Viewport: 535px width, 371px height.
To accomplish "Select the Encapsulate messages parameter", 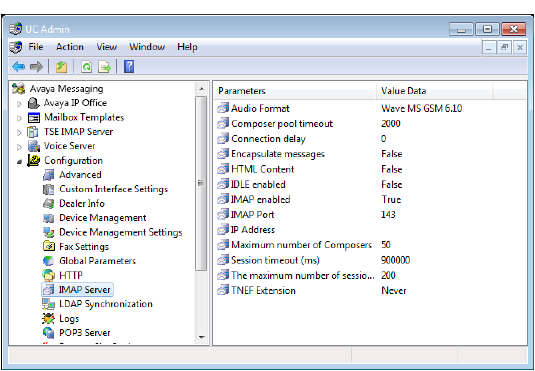I will click(278, 154).
